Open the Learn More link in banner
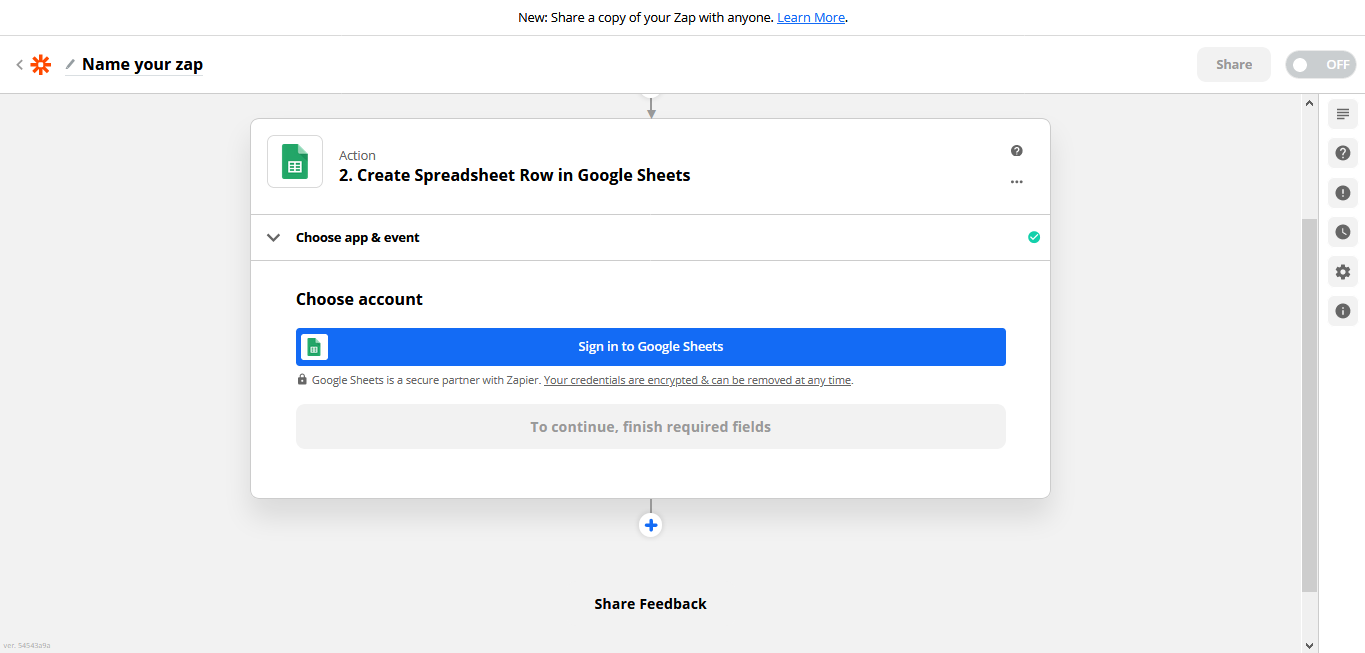Screen dimensions: 1365x653 [811, 18]
